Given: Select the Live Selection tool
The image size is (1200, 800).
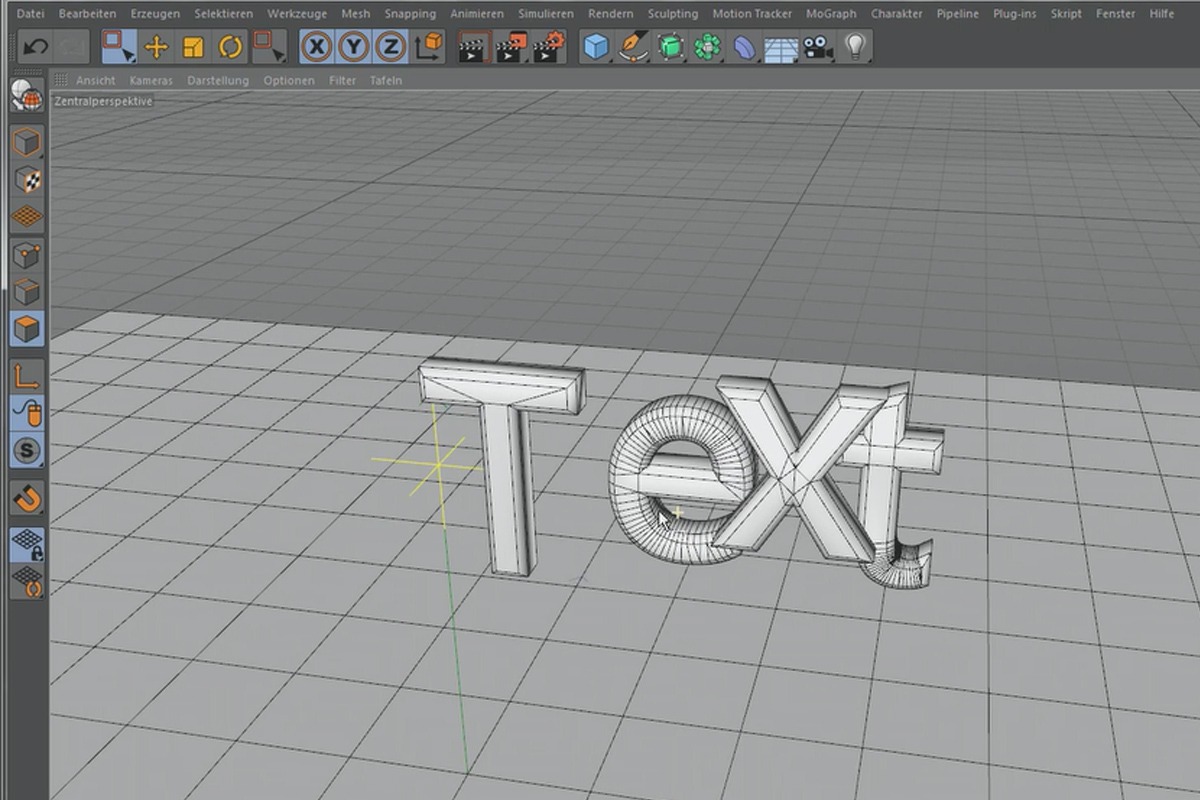Looking at the screenshot, I should pyautogui.click(x=119, y=46).
